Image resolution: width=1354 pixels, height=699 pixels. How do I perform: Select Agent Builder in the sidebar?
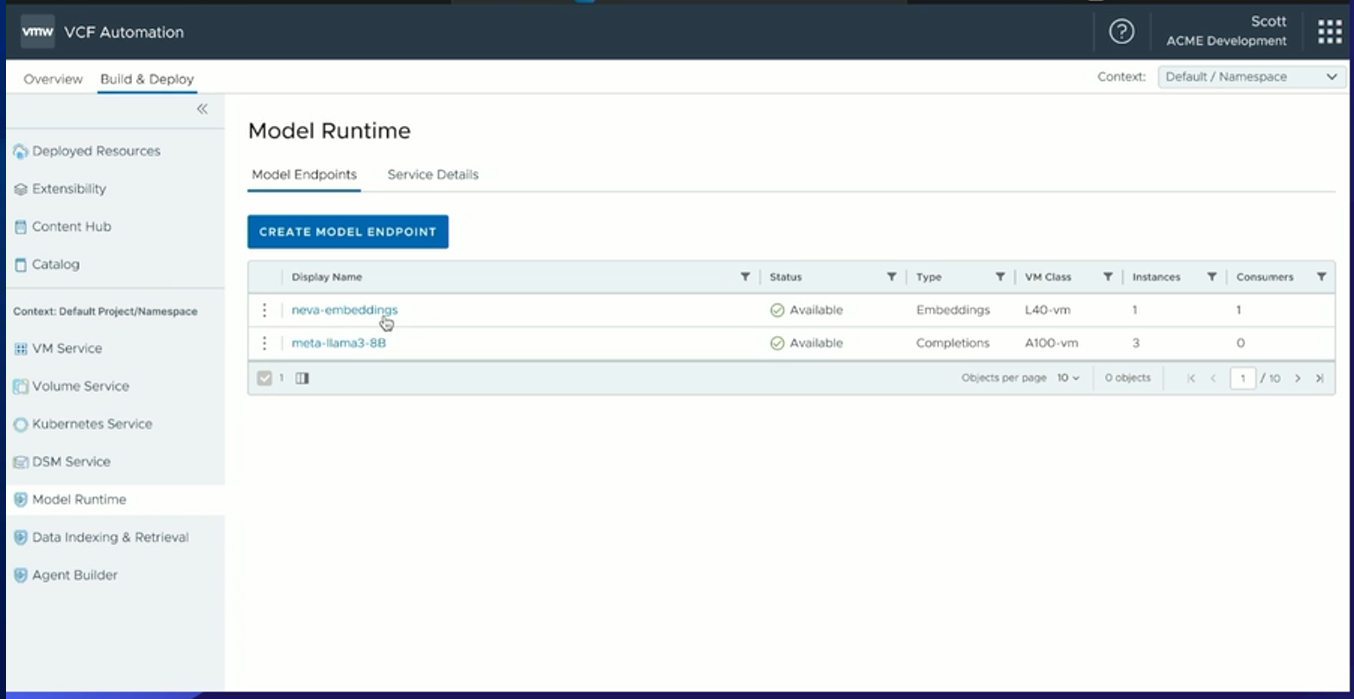pos(74,575)
